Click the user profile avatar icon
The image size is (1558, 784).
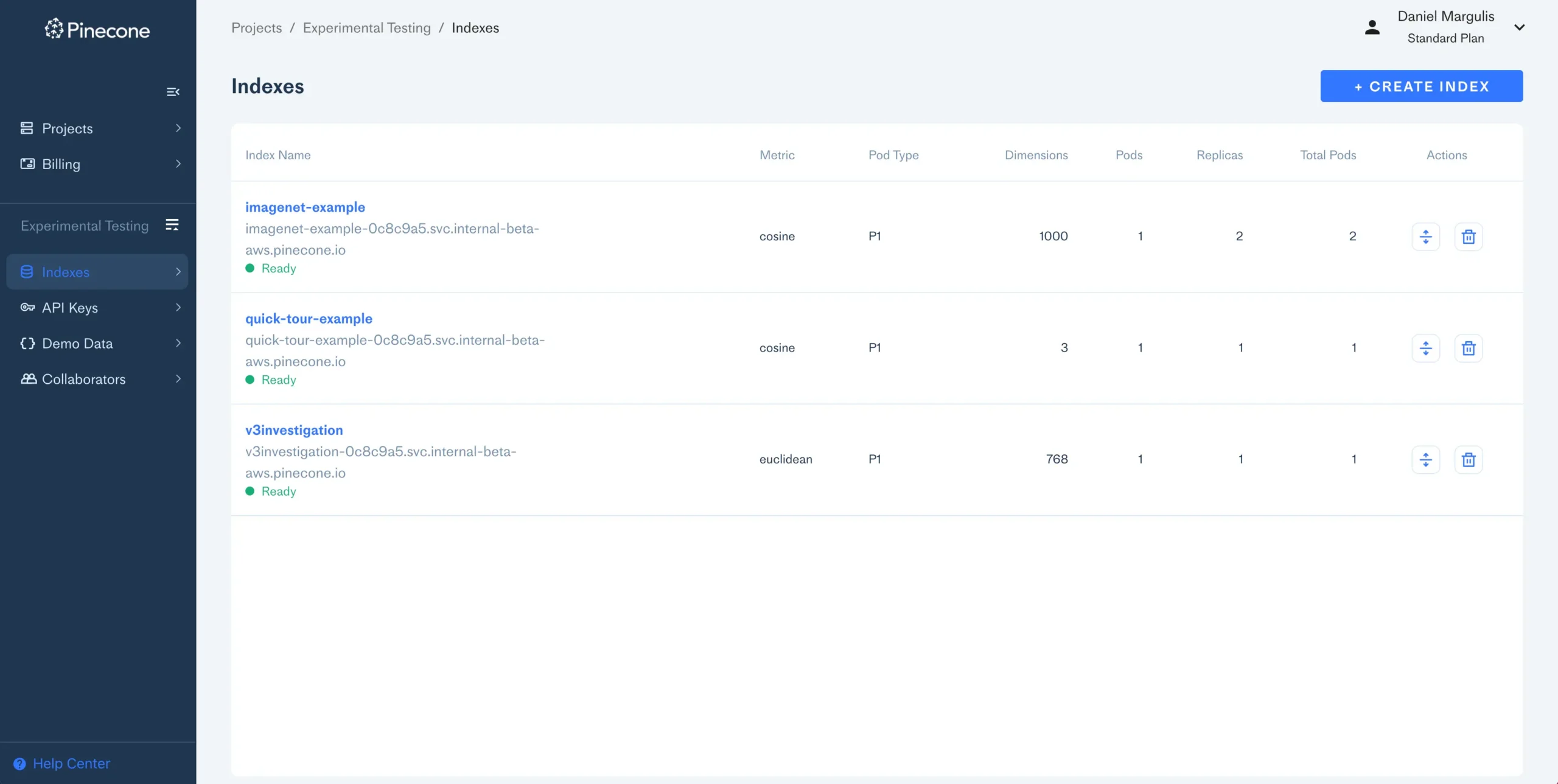point(1372,27)
